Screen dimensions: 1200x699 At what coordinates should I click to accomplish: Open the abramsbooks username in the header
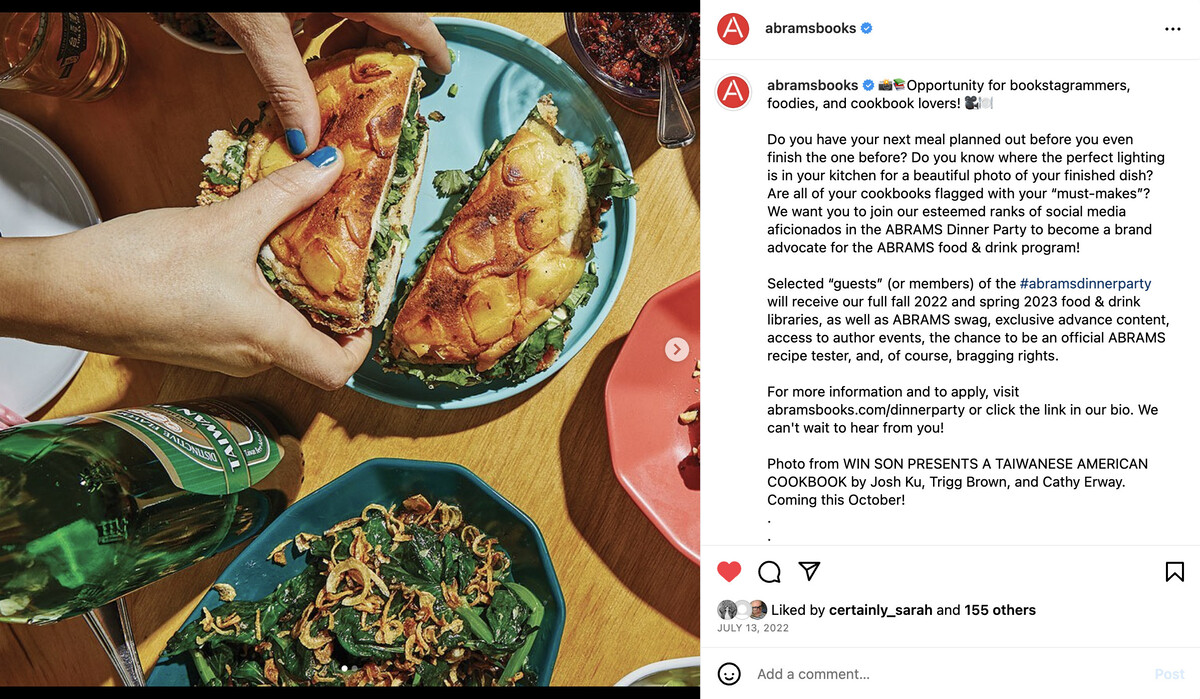pyautogui.click(x=810, y=29)
